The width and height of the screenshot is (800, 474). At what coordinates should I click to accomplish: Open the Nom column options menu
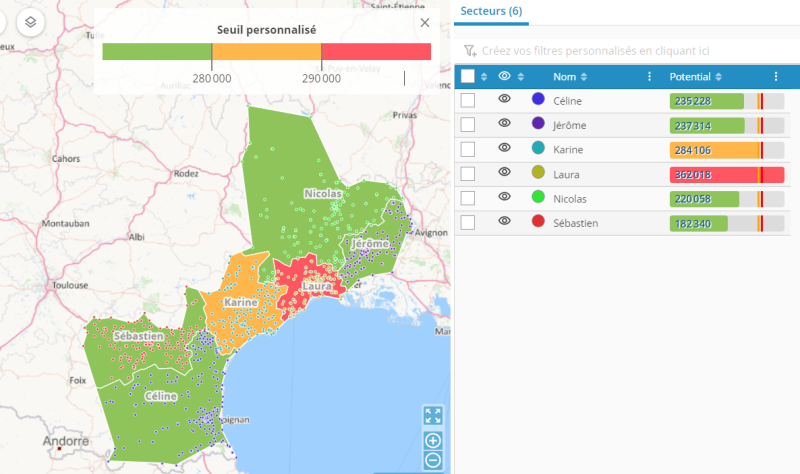coord(649,77)
